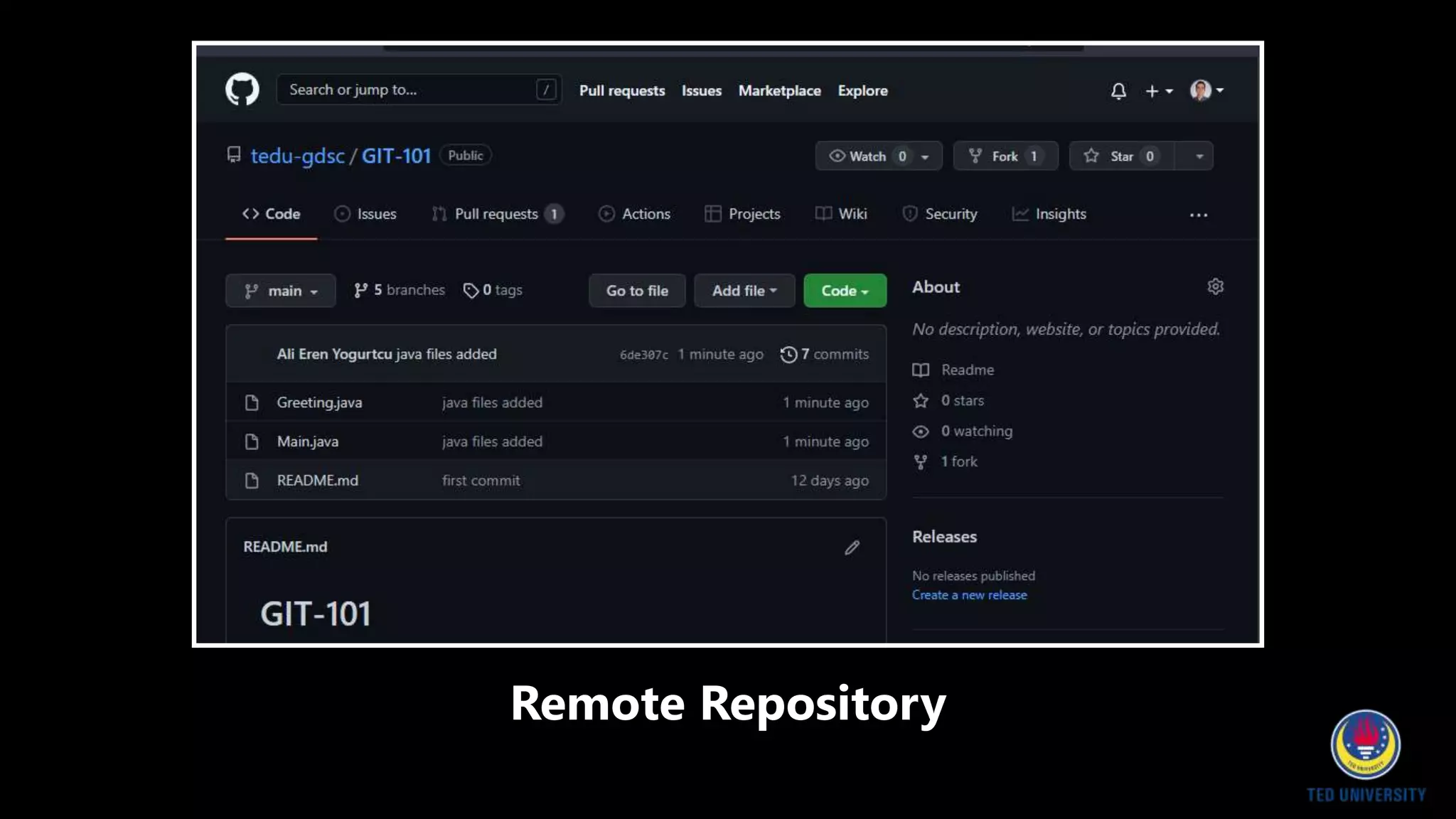Open the Projects tab
Image resolution: width=1456 pixels, height=819 pixels.
click(742, 214)
